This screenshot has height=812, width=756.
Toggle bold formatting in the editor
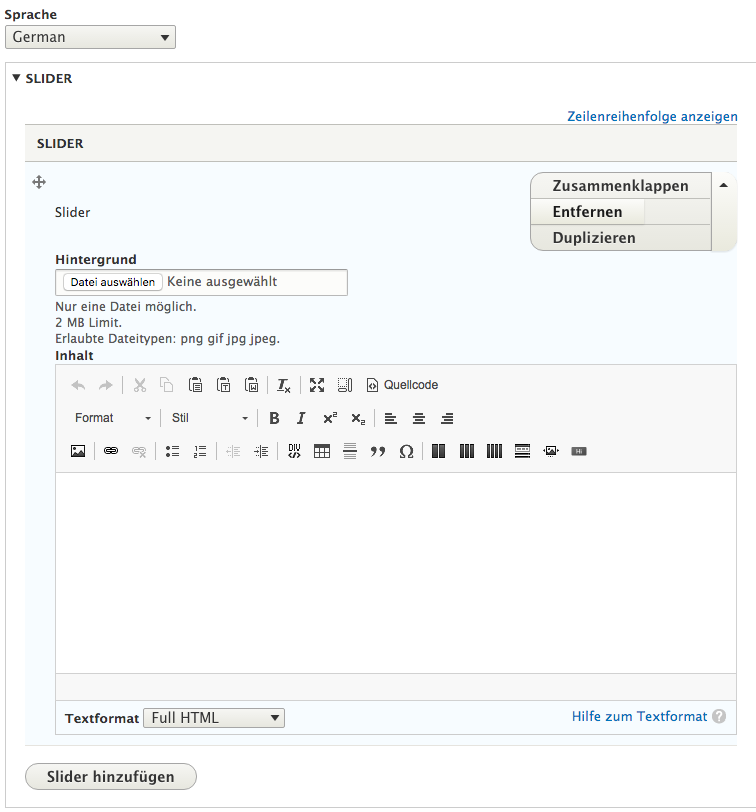[274, 418]
